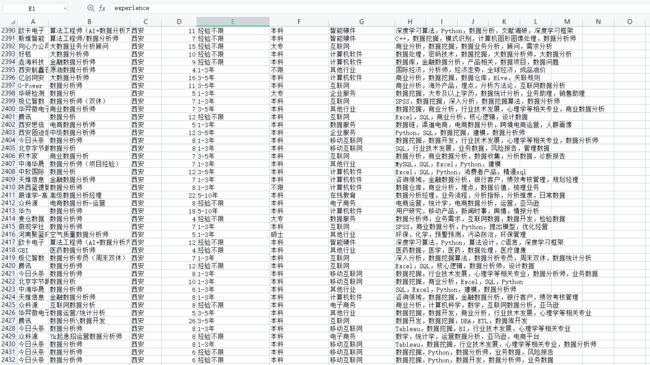This screenshot has width=650, height=365.
Task: Click skills cell starting 'MySQL, SQL, Excel' in row 2407
Action: [x=448, y=164]
